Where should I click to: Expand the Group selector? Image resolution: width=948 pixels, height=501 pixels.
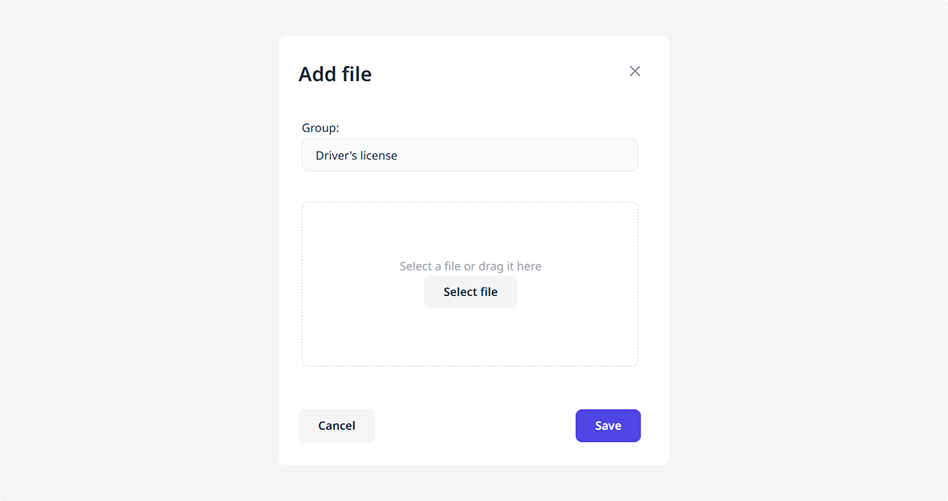(x=469, y=155)
